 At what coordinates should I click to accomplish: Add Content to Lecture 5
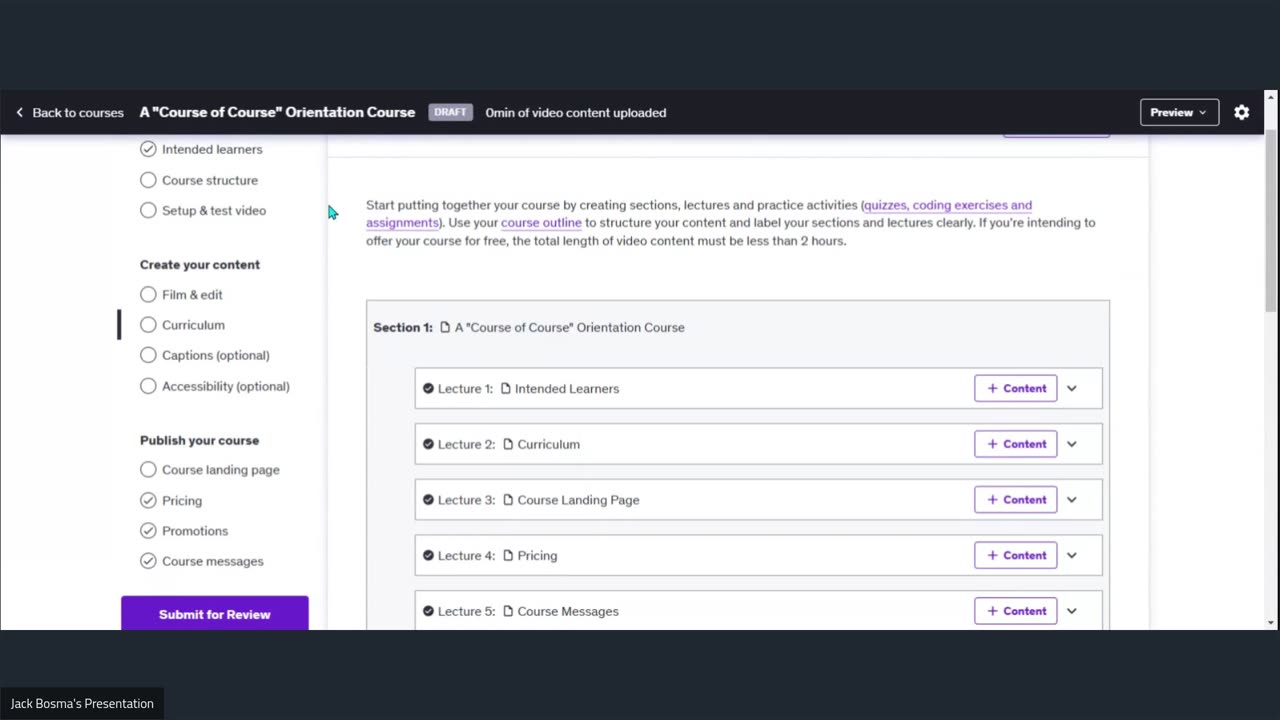point(1016,611)
